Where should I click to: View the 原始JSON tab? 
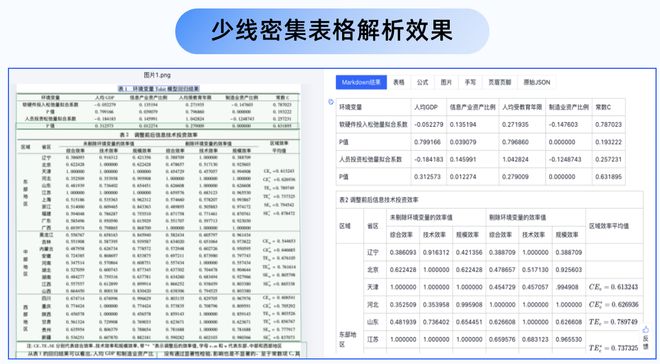pyautogui.click(x=537, y=82)
